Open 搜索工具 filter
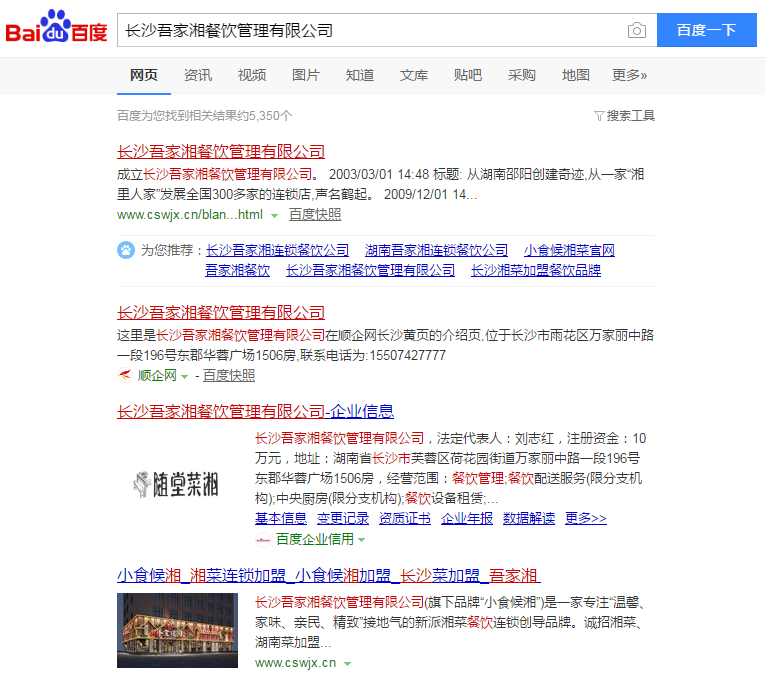Viewport: 765px width, 681px height. pyautogui.click(x=625, y=116)
